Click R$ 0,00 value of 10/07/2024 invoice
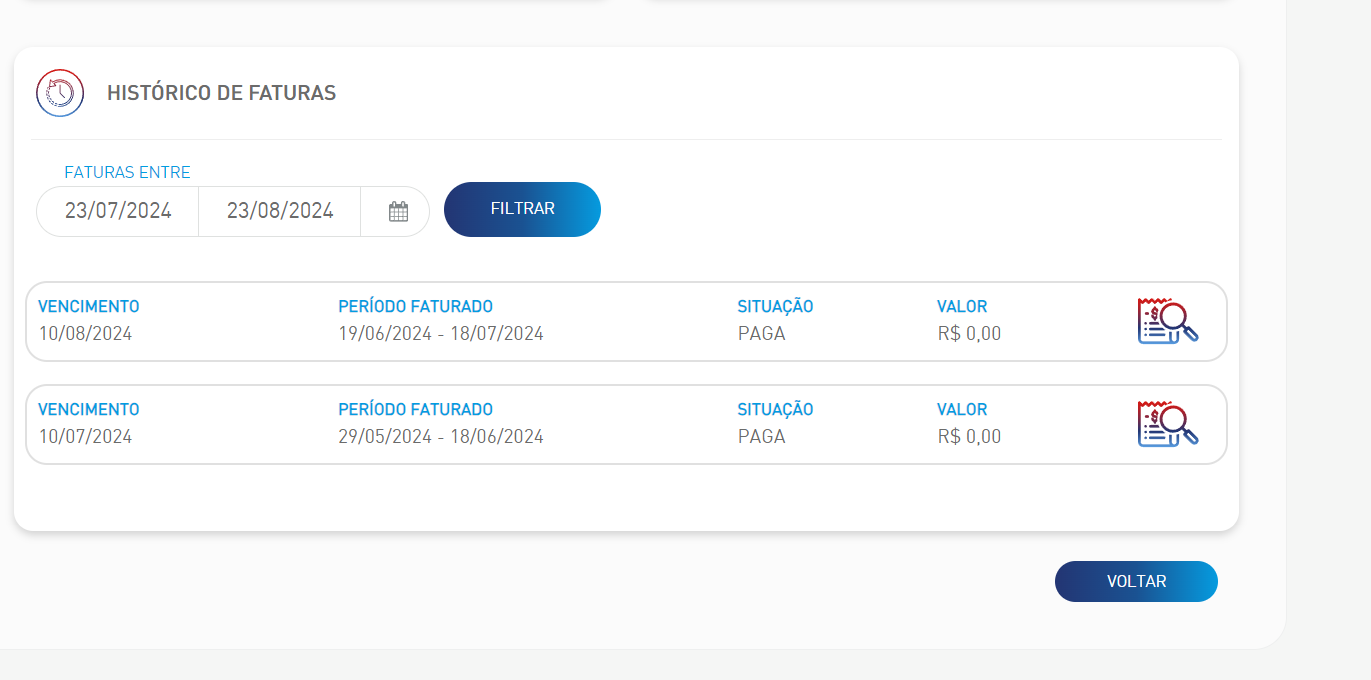1371x680 pixels. (969, 437)
